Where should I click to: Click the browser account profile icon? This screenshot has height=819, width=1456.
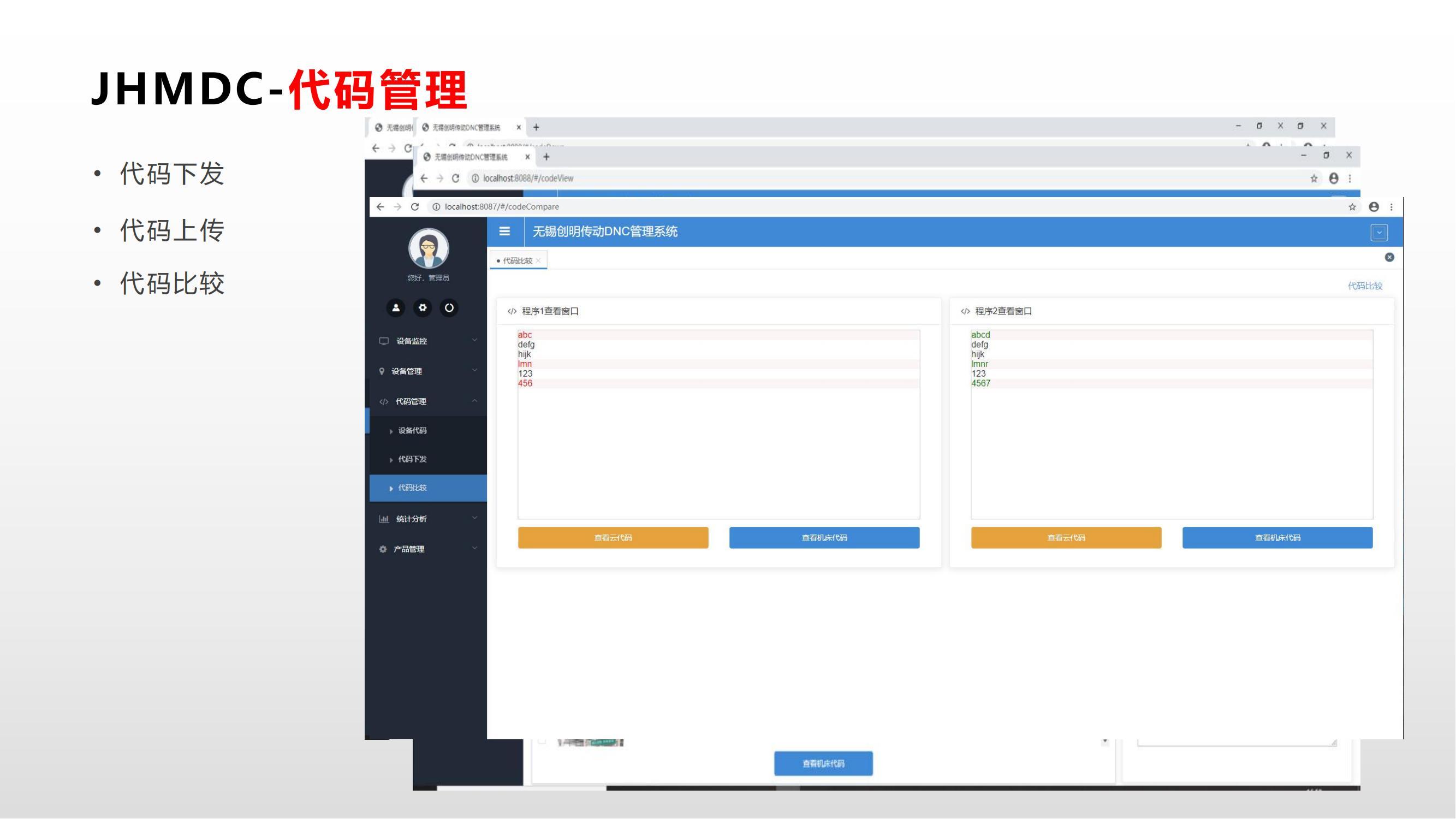tap(1374, 207)
